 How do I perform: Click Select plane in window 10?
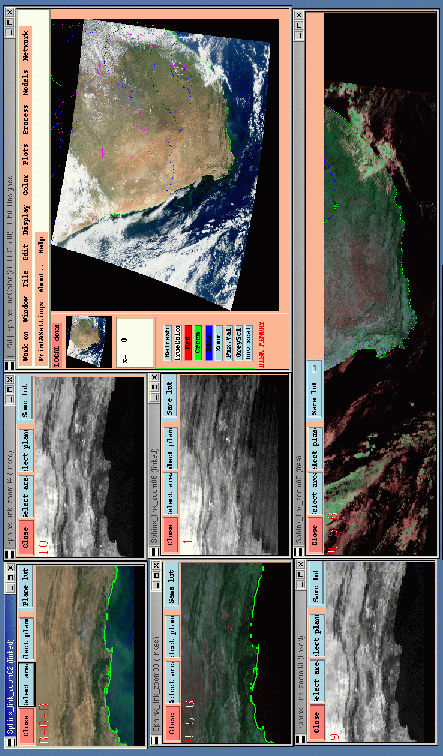click(27, 451)
